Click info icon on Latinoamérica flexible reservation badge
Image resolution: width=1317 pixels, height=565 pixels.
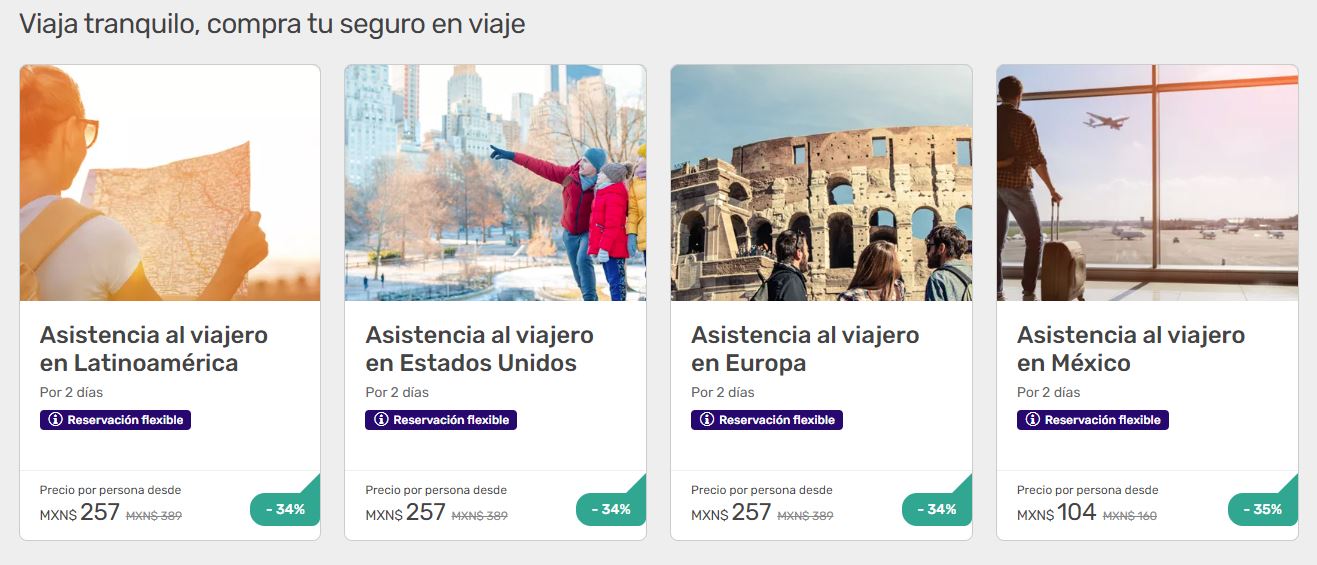pyautogui.click(x=56, y=420)
